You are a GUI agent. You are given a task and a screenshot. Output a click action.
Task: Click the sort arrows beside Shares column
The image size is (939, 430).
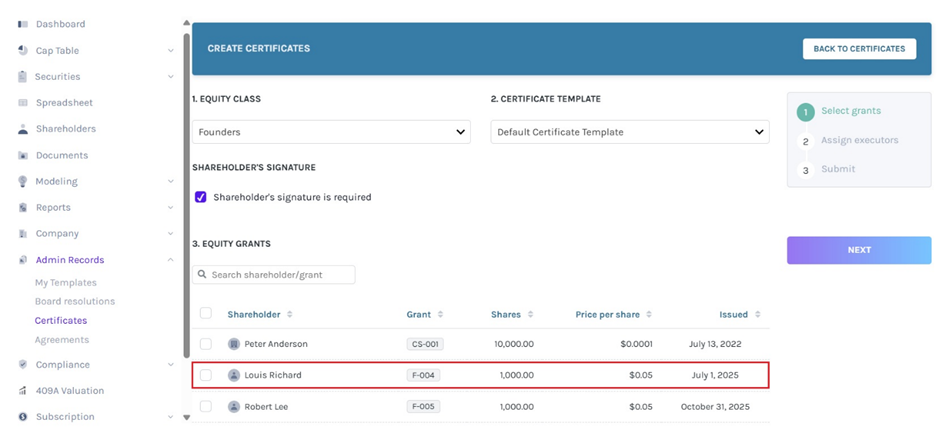530,315
